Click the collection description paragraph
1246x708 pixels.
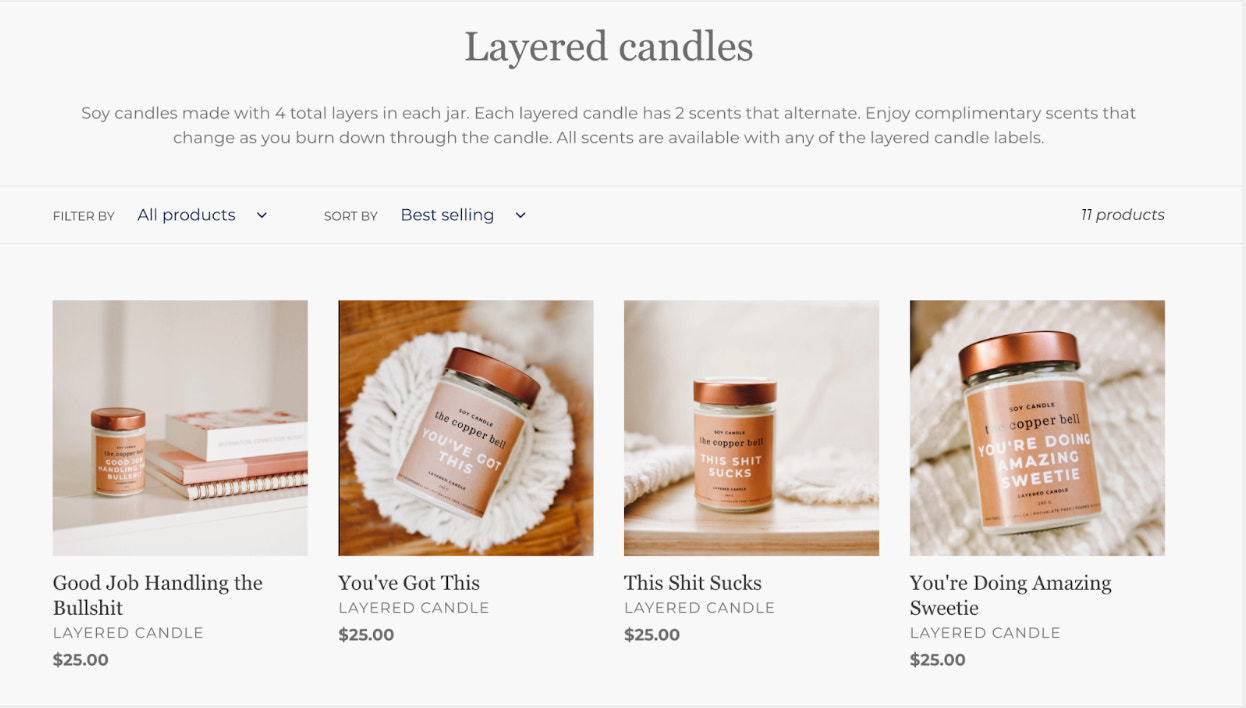609,125
